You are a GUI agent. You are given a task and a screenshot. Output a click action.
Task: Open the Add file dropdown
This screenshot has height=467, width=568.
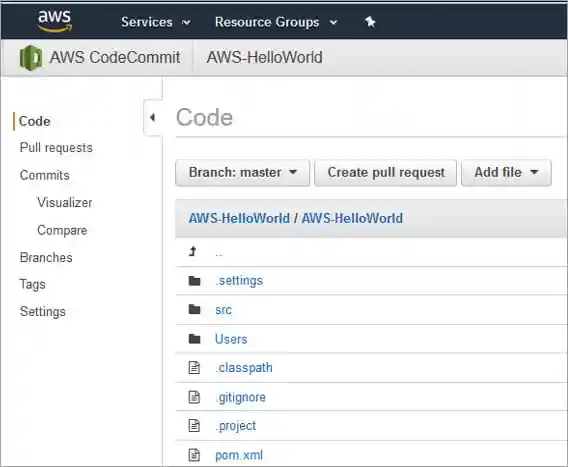coord(506,172)
